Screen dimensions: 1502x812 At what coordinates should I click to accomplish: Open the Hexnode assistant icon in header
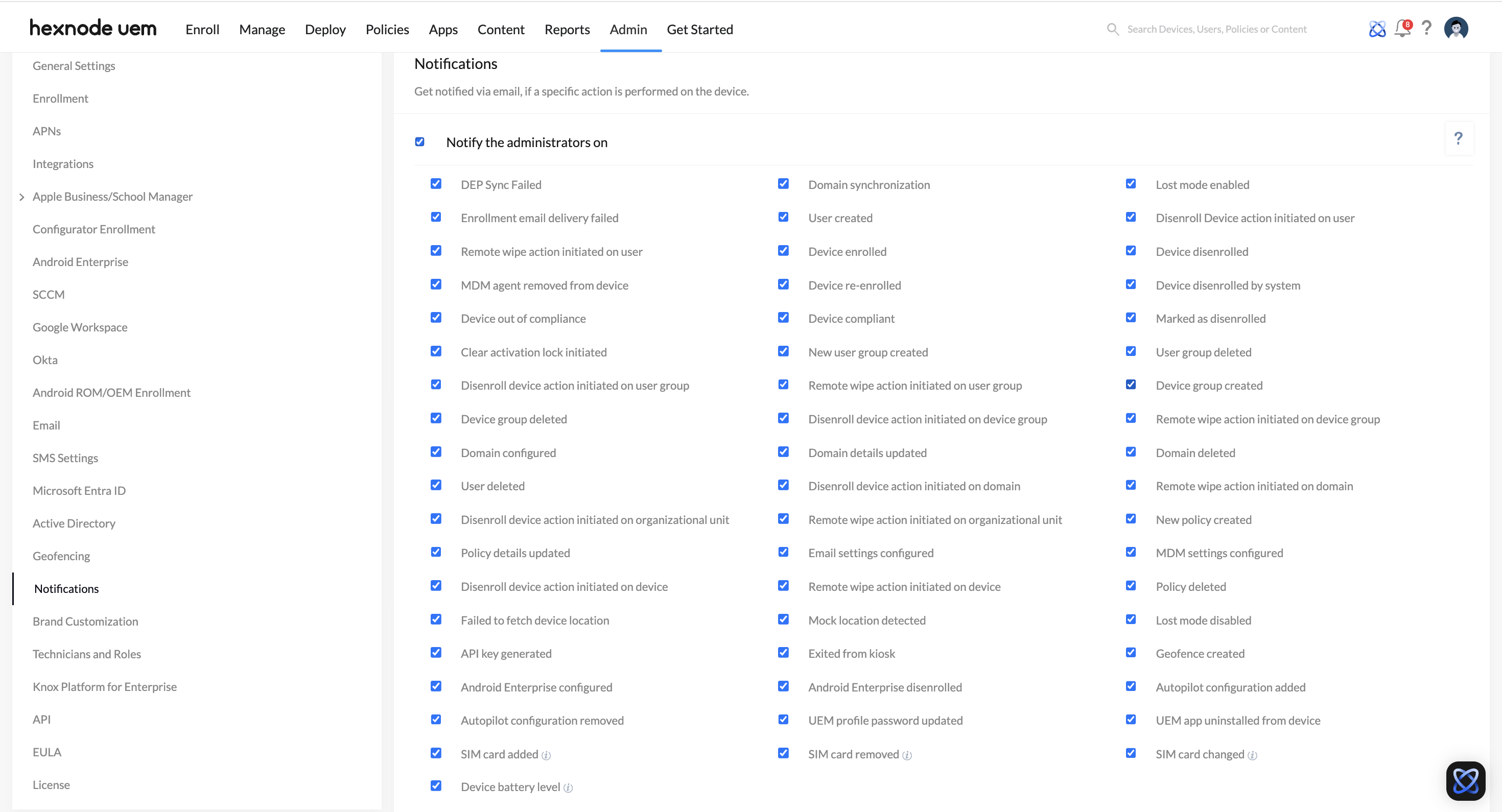coord(1377,29)
